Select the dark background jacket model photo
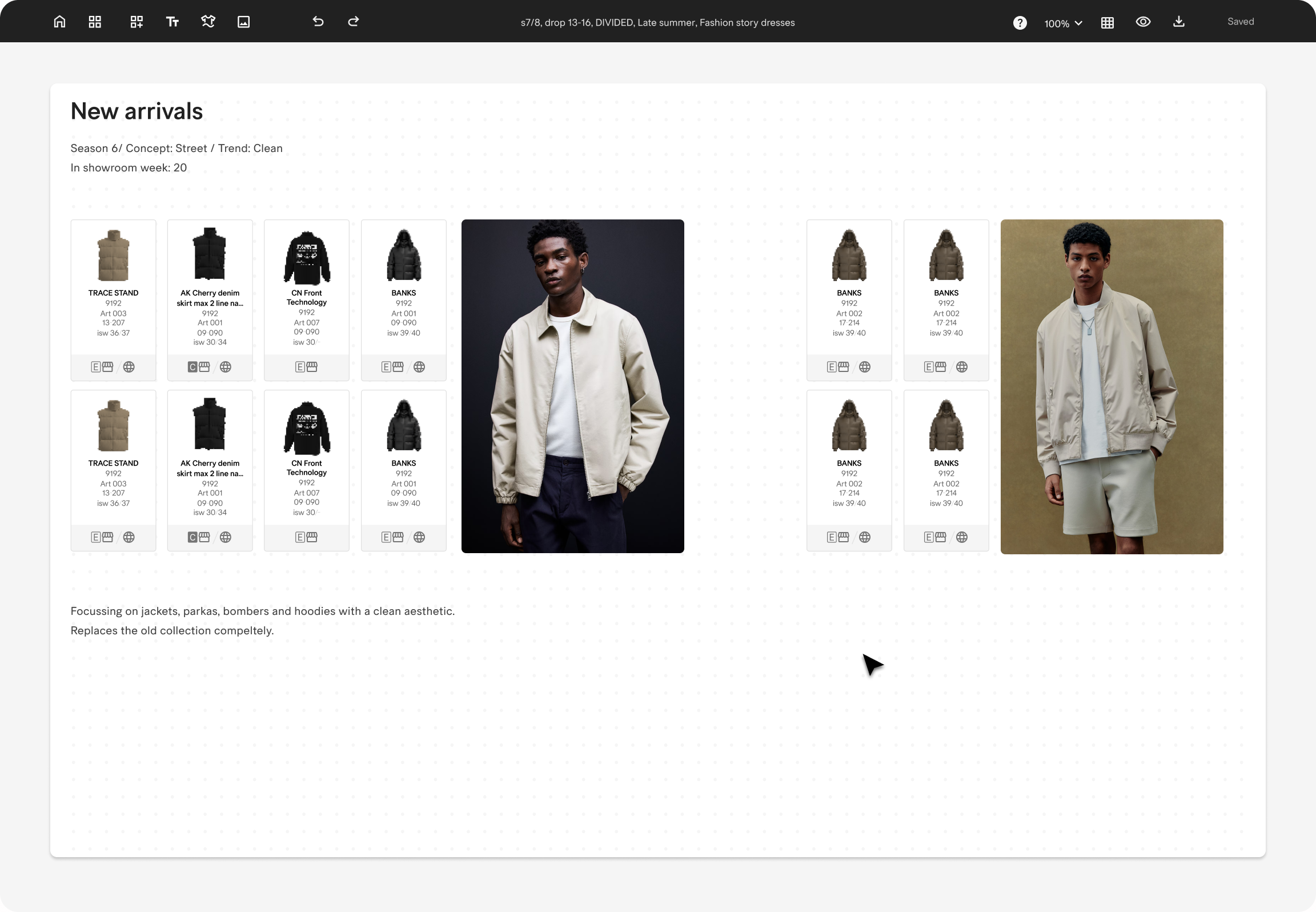This screenshot has width=1316, height=912. coord(572,386)
